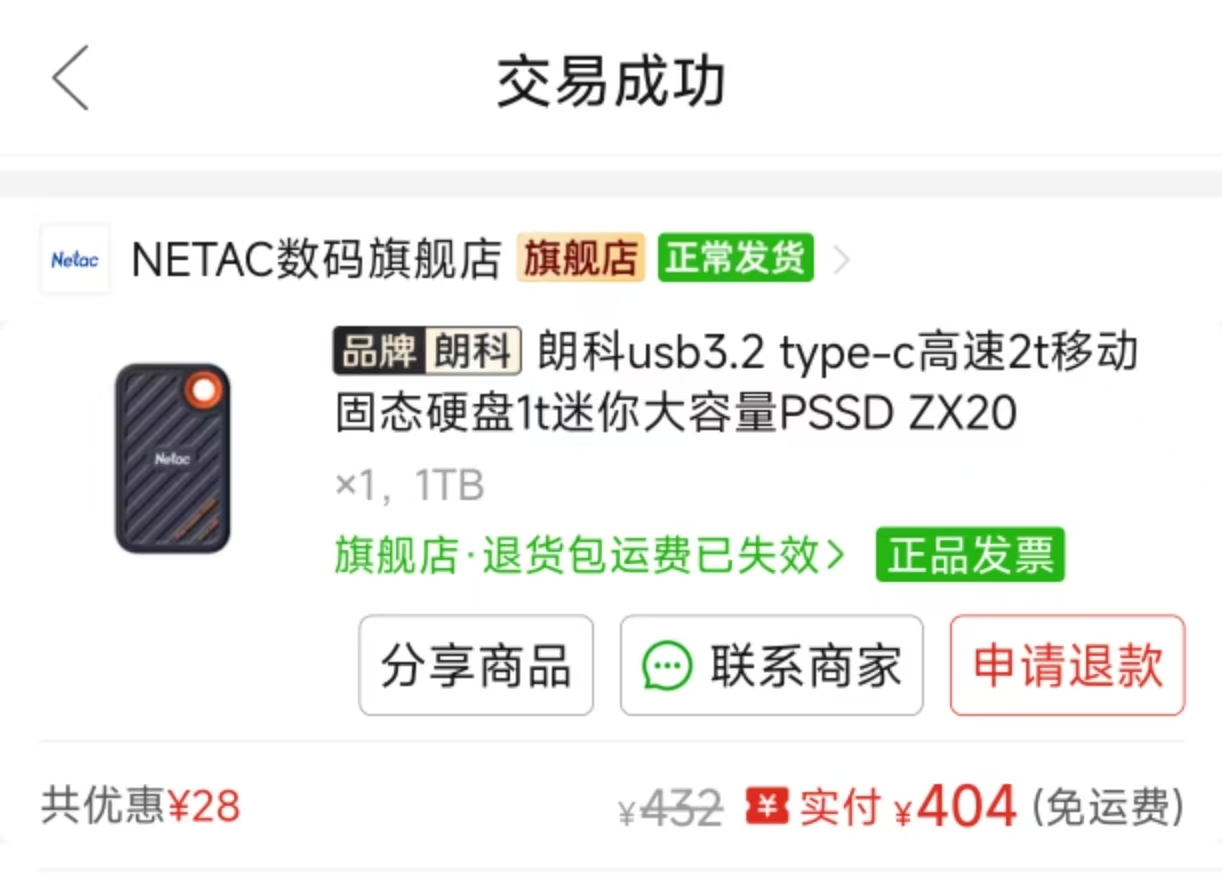Viewport: 1222px width, 878px height.
Task: Tap the 交易成功 page title
Action: point(611,82)
